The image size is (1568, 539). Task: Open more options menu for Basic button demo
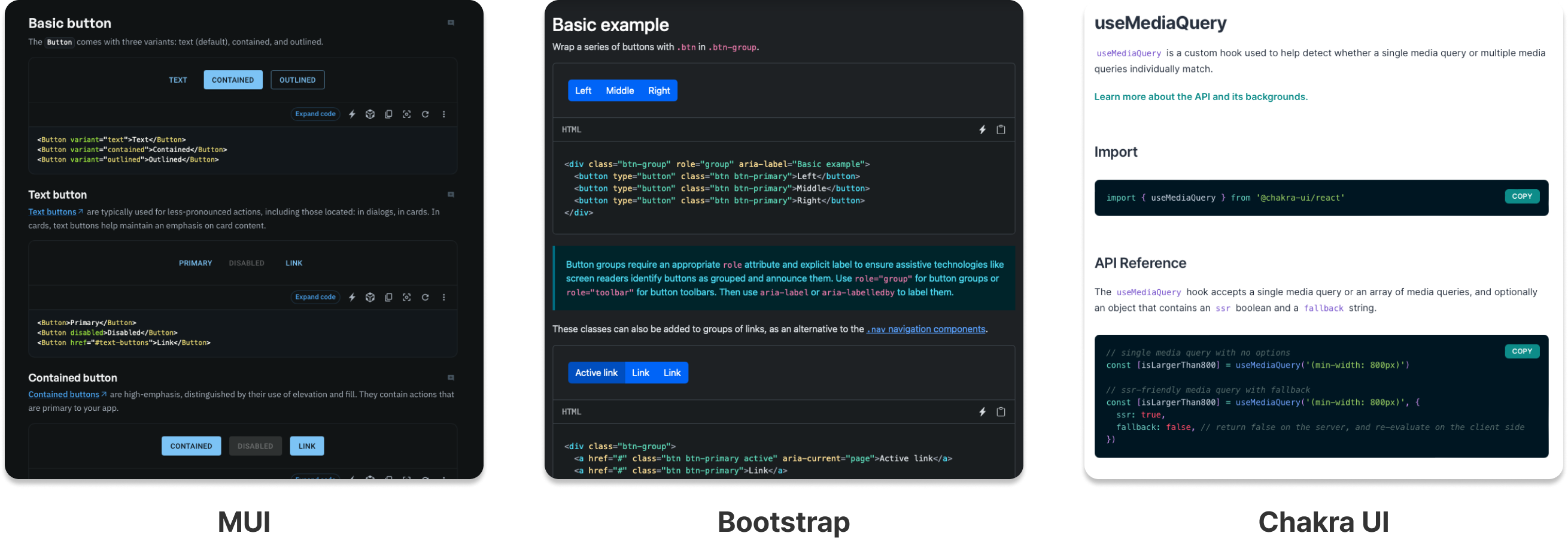[x=443, y=114]
